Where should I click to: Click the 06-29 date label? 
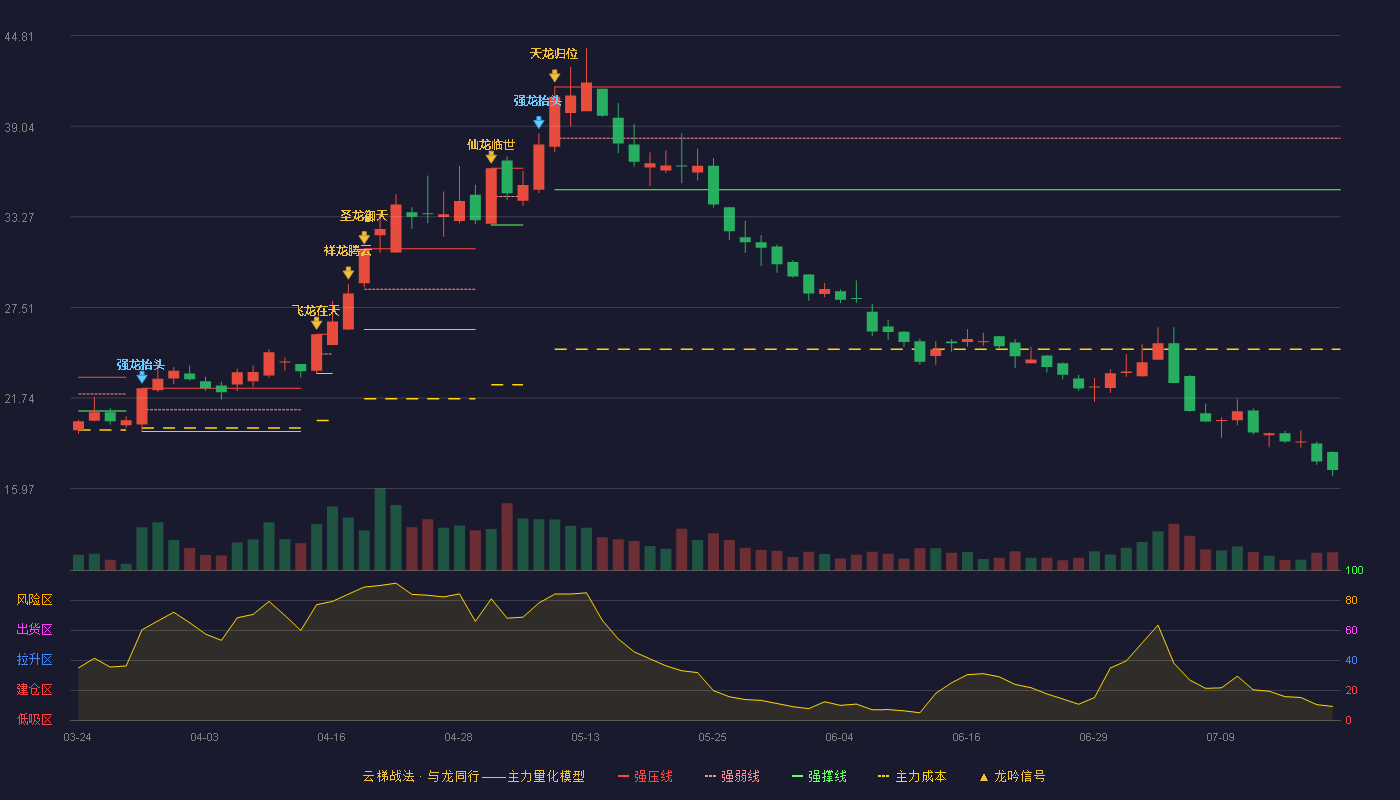click(1093, 737)
